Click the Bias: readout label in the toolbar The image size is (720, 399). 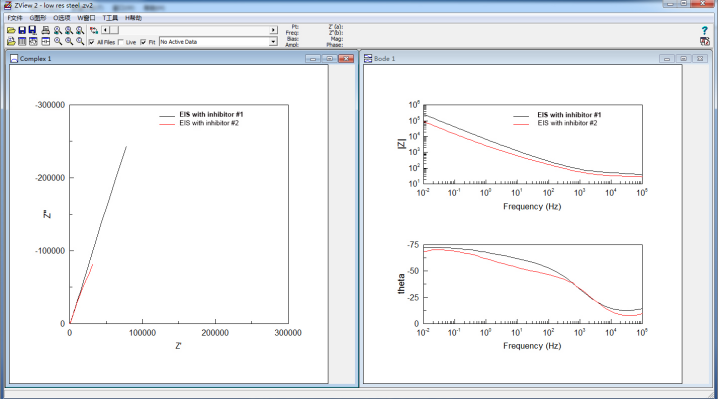pos(292,39)
